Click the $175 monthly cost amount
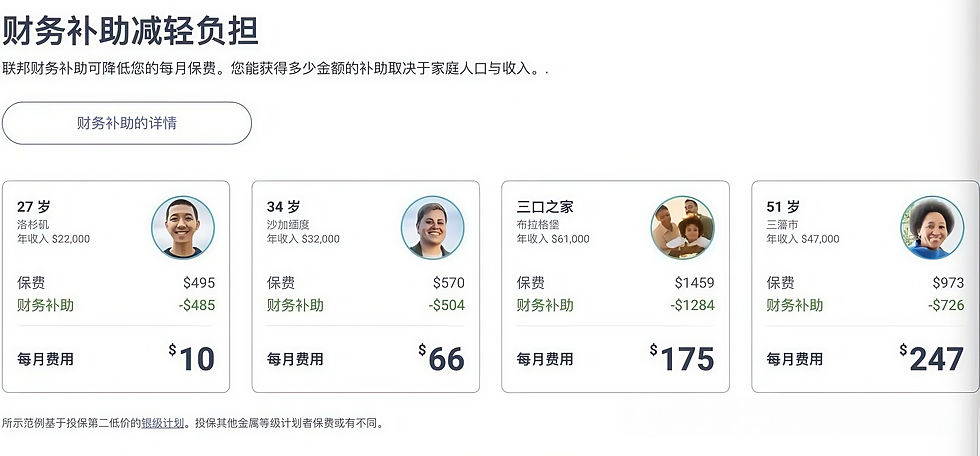The image size is (980, 456). pyautogui.click(x=683, y=358)
